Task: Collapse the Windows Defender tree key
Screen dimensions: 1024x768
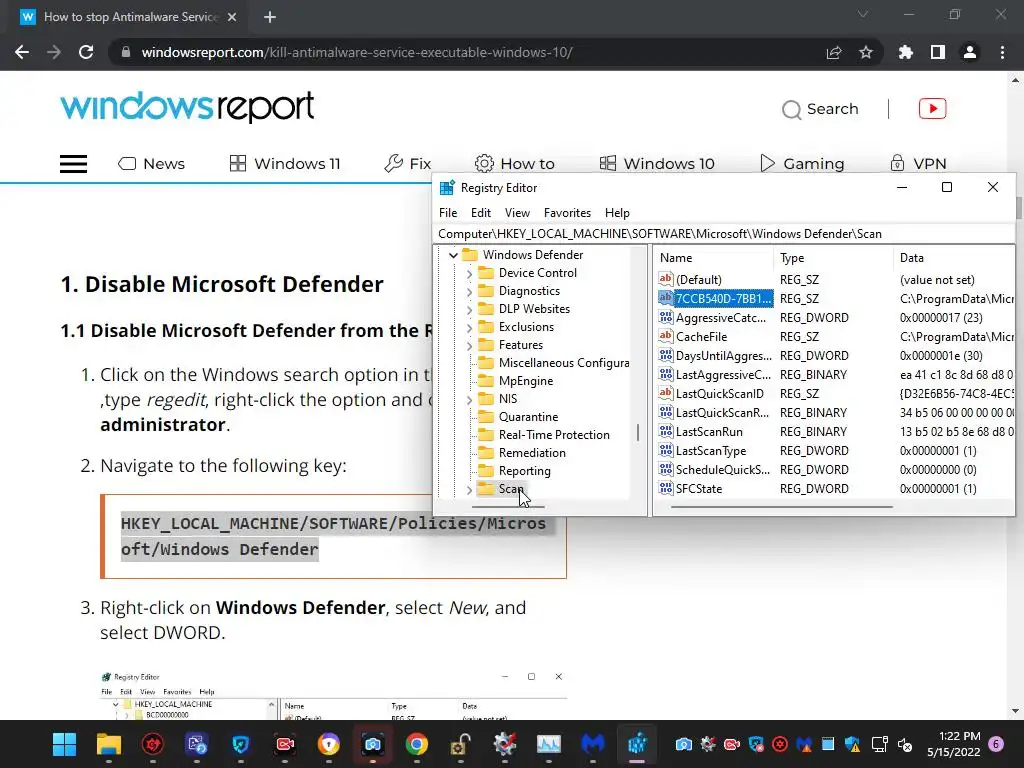Action: click(x=453, y=255)
